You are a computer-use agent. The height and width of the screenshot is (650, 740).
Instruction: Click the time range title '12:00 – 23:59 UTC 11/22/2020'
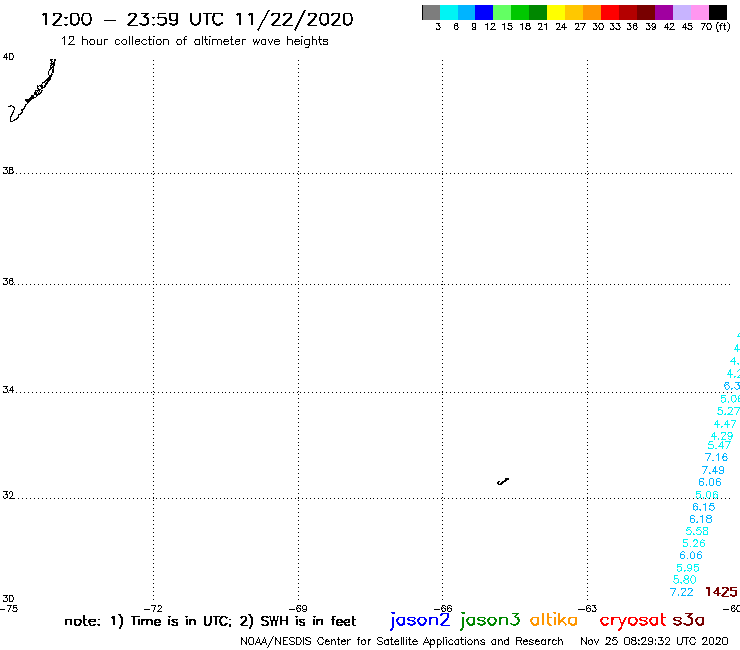tap(197, 19)
